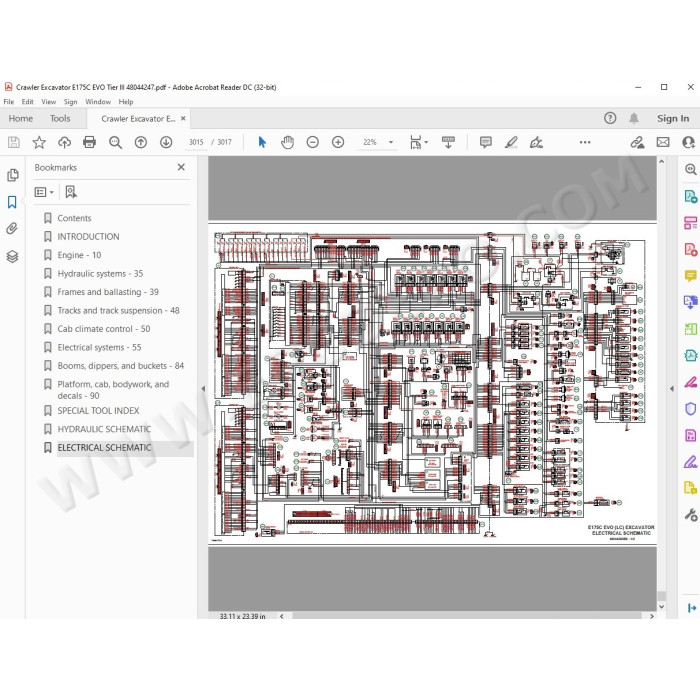This screenshot has width=700, height=700.
Task: Open the Engine - 10 bookmark
Action: click(x=79, y=255)
